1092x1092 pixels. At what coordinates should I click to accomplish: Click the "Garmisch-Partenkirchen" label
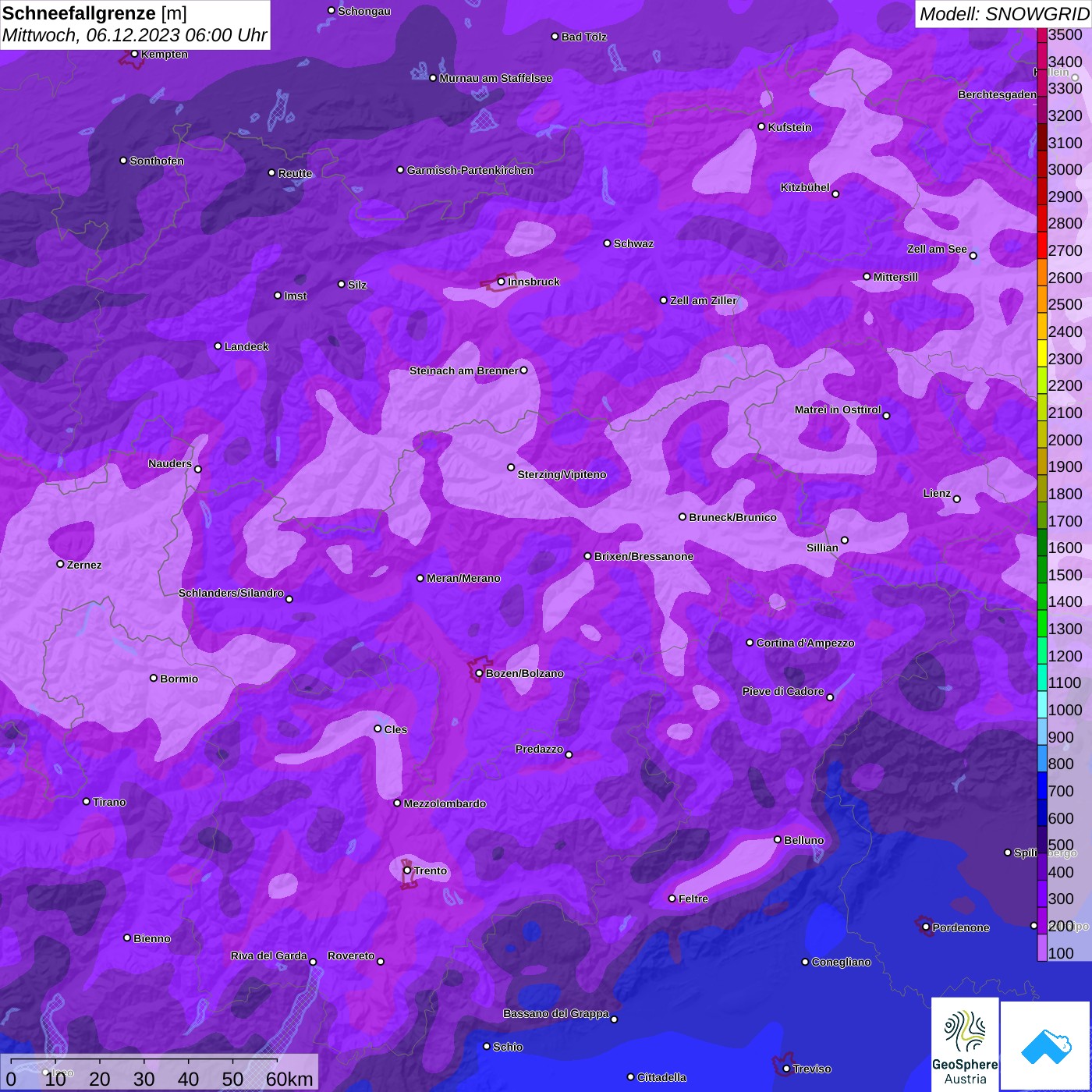tap(470, 170)
